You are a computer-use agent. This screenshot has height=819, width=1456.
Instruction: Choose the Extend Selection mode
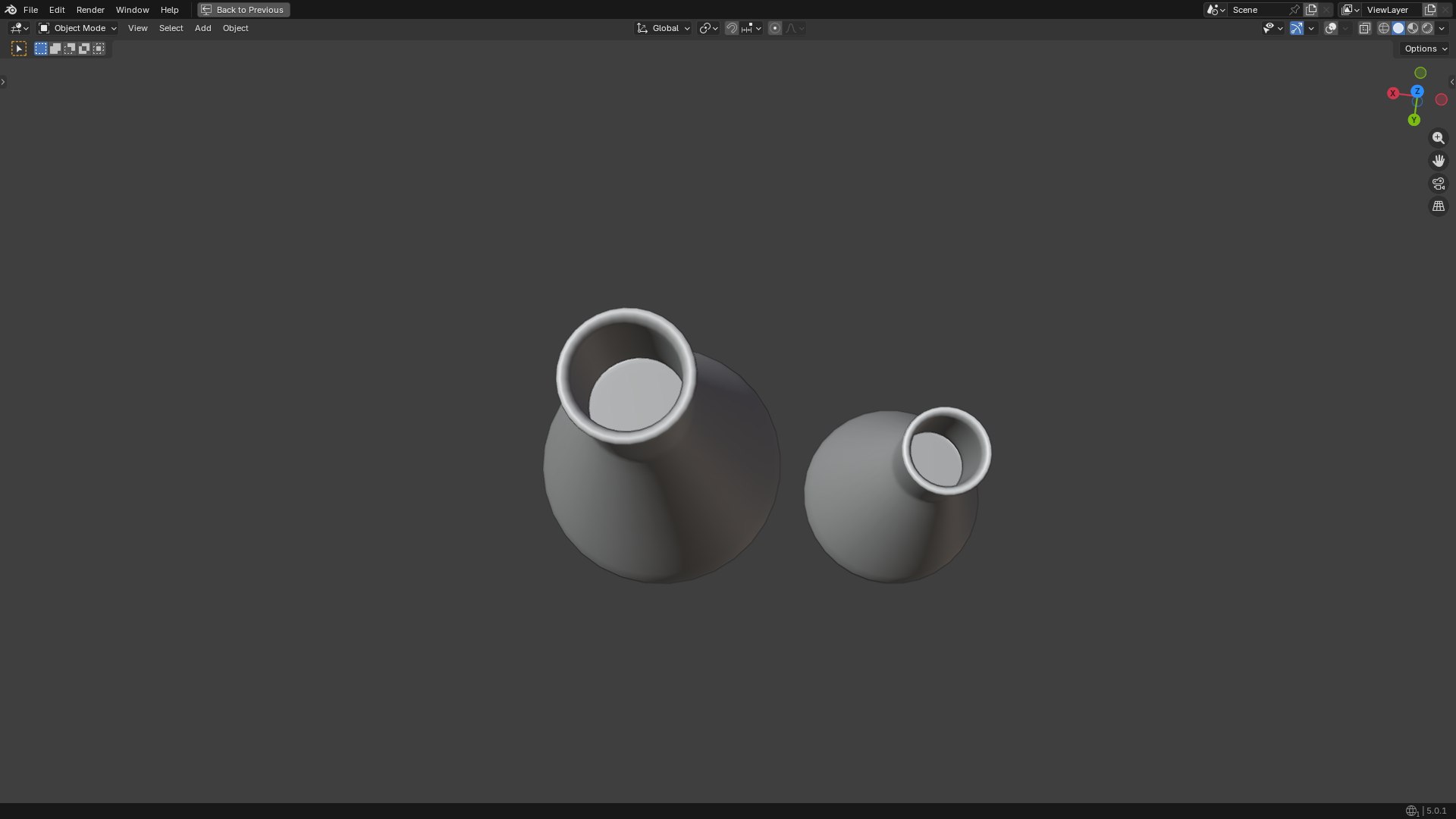tap(55, 49)
